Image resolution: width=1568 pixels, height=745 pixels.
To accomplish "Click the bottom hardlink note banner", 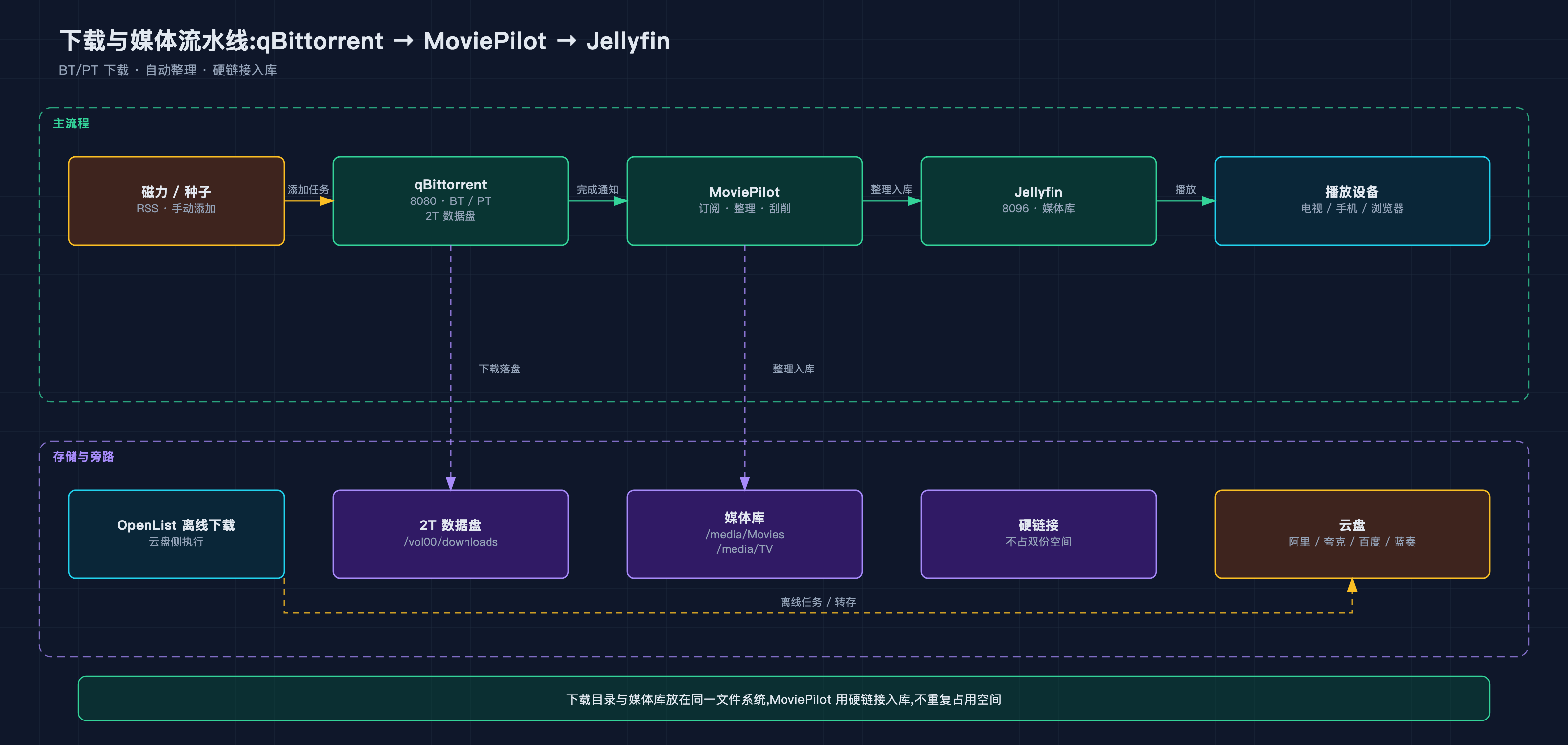I will [x=784, y=699].
